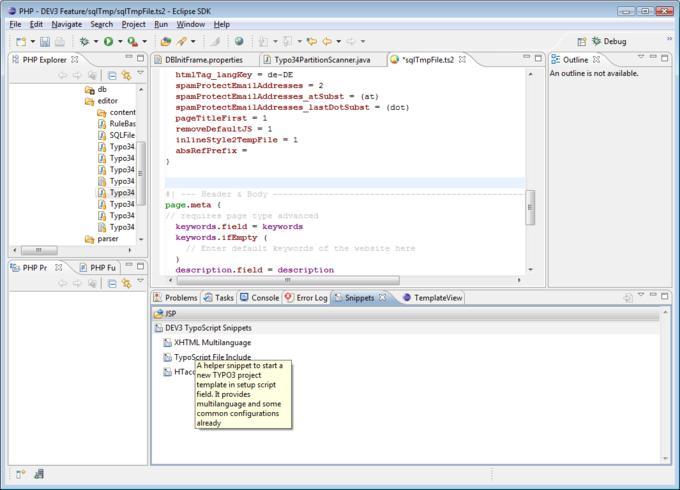
Task: Open the Debug configurations dropdown arrow
Action: point(96,42)
